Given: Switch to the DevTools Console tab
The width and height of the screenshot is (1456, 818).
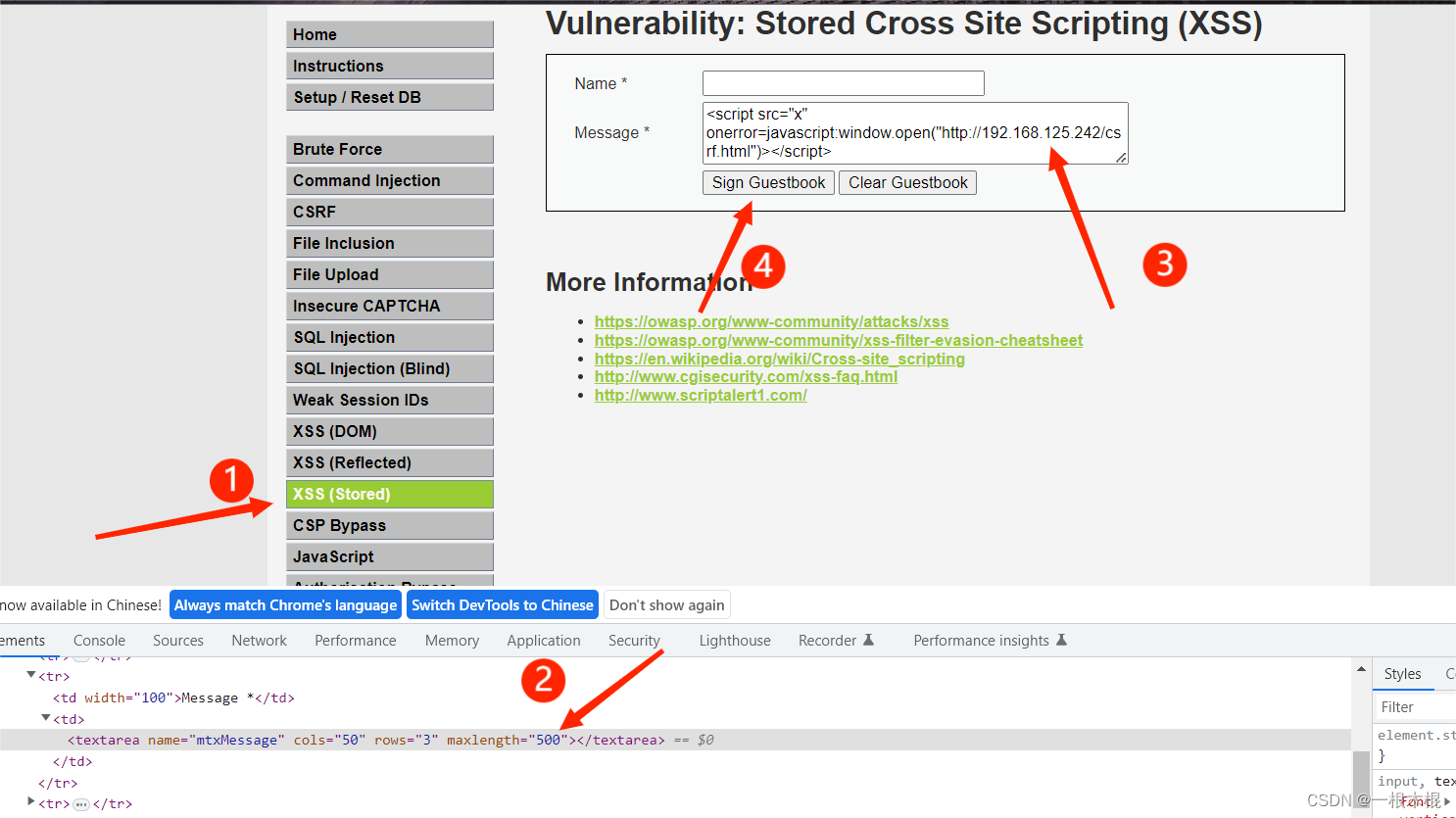Looking at the screenshot, I should [x=99, y=640].
